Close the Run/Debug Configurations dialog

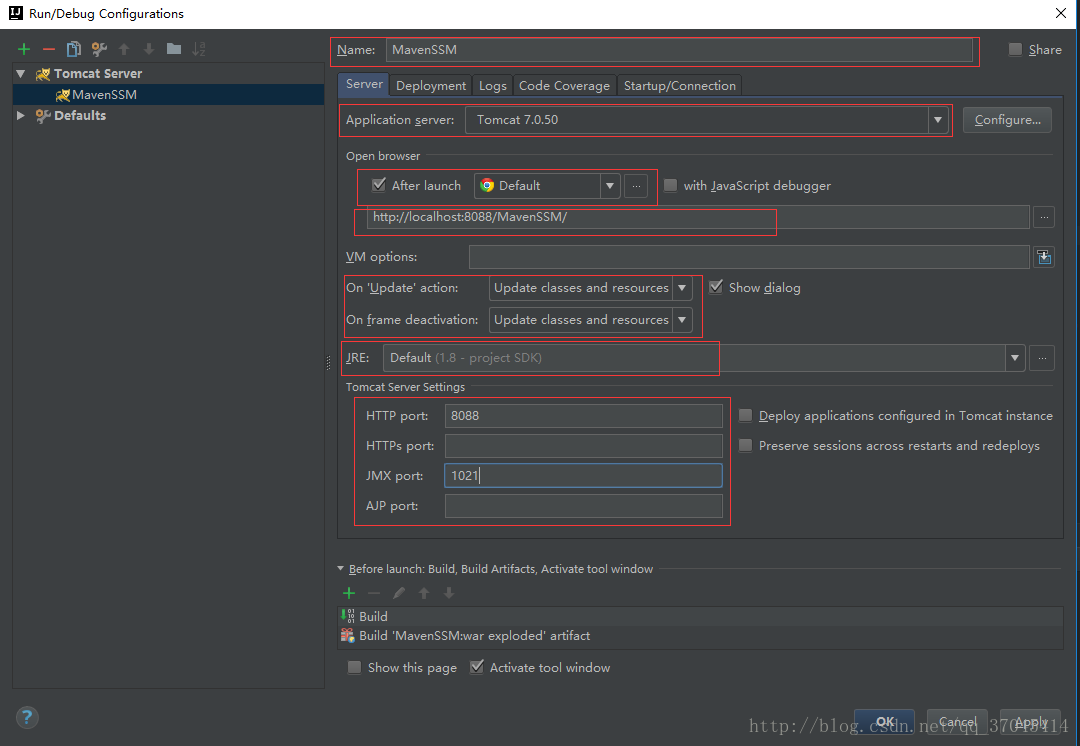point(1061,13)
